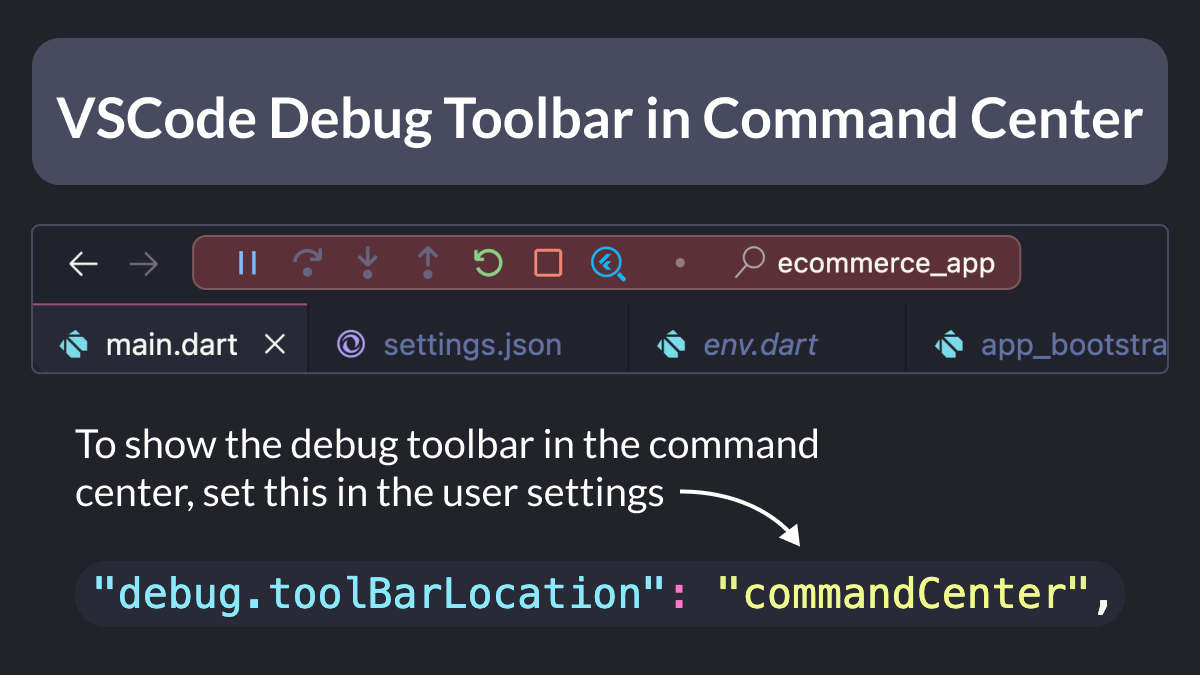Click the Dart icon on main.dart tab
Viewport: 1200px width, 675px height.
coord(74,345)
